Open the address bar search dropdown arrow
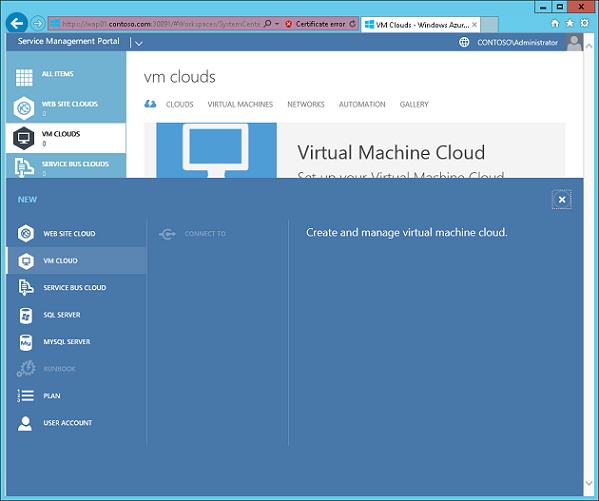 point(277,24)
